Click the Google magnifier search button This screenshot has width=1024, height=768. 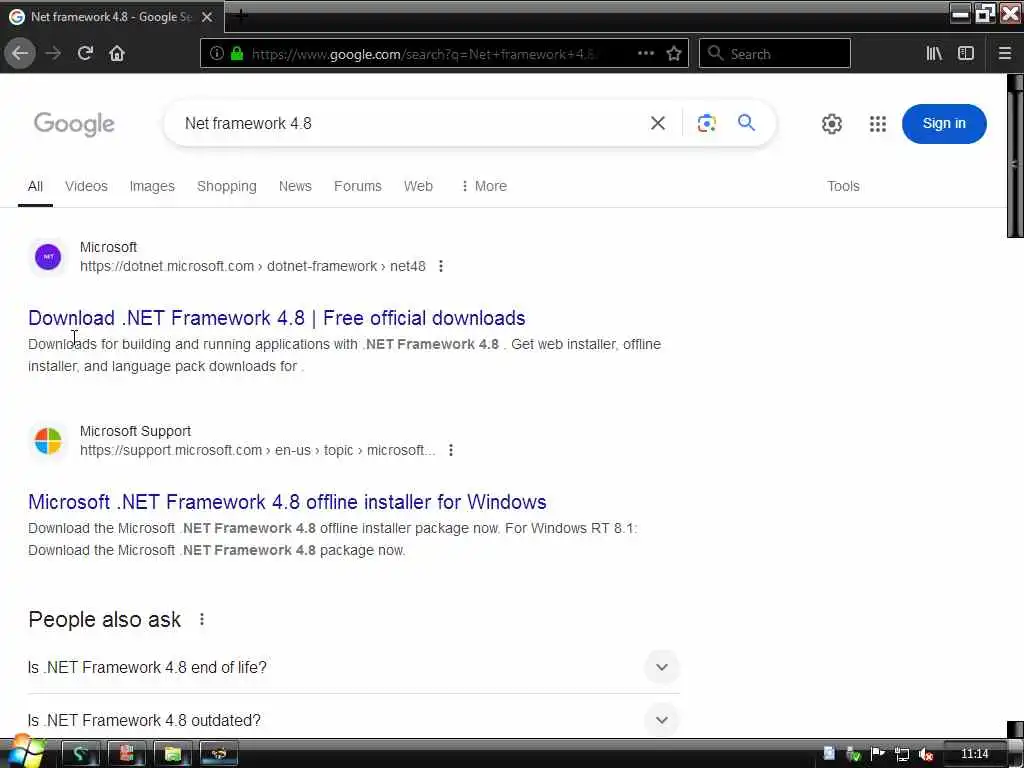pyautogui.click(x=746, y=122)
